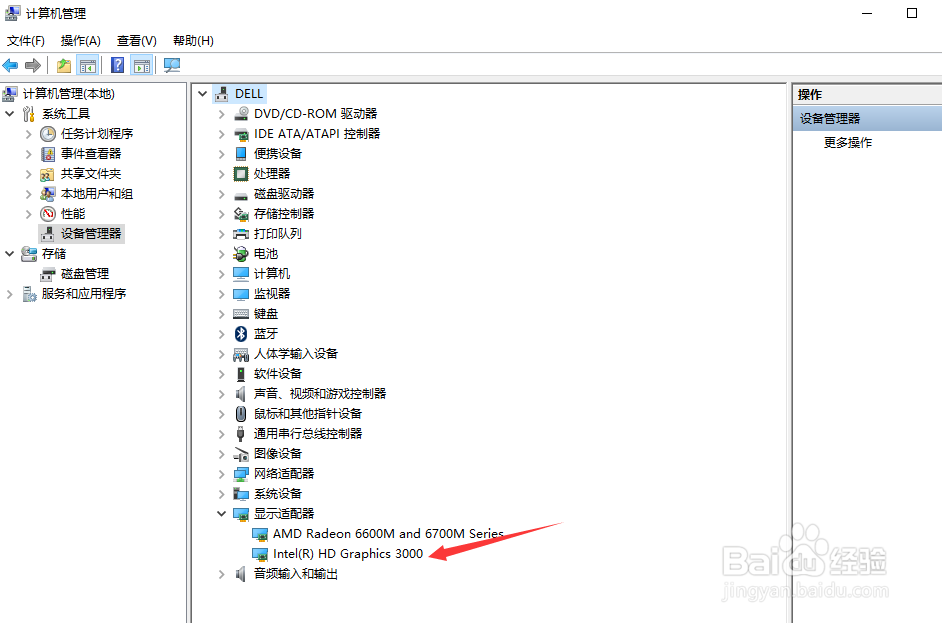942x623 pixels.
Task: Click the 鼠标和其他指针设备 mouse icon
Action: (241, 413)
